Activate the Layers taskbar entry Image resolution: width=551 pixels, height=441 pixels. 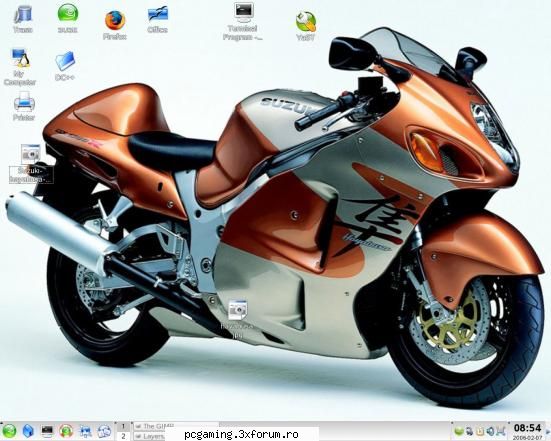tap(149, 436)
